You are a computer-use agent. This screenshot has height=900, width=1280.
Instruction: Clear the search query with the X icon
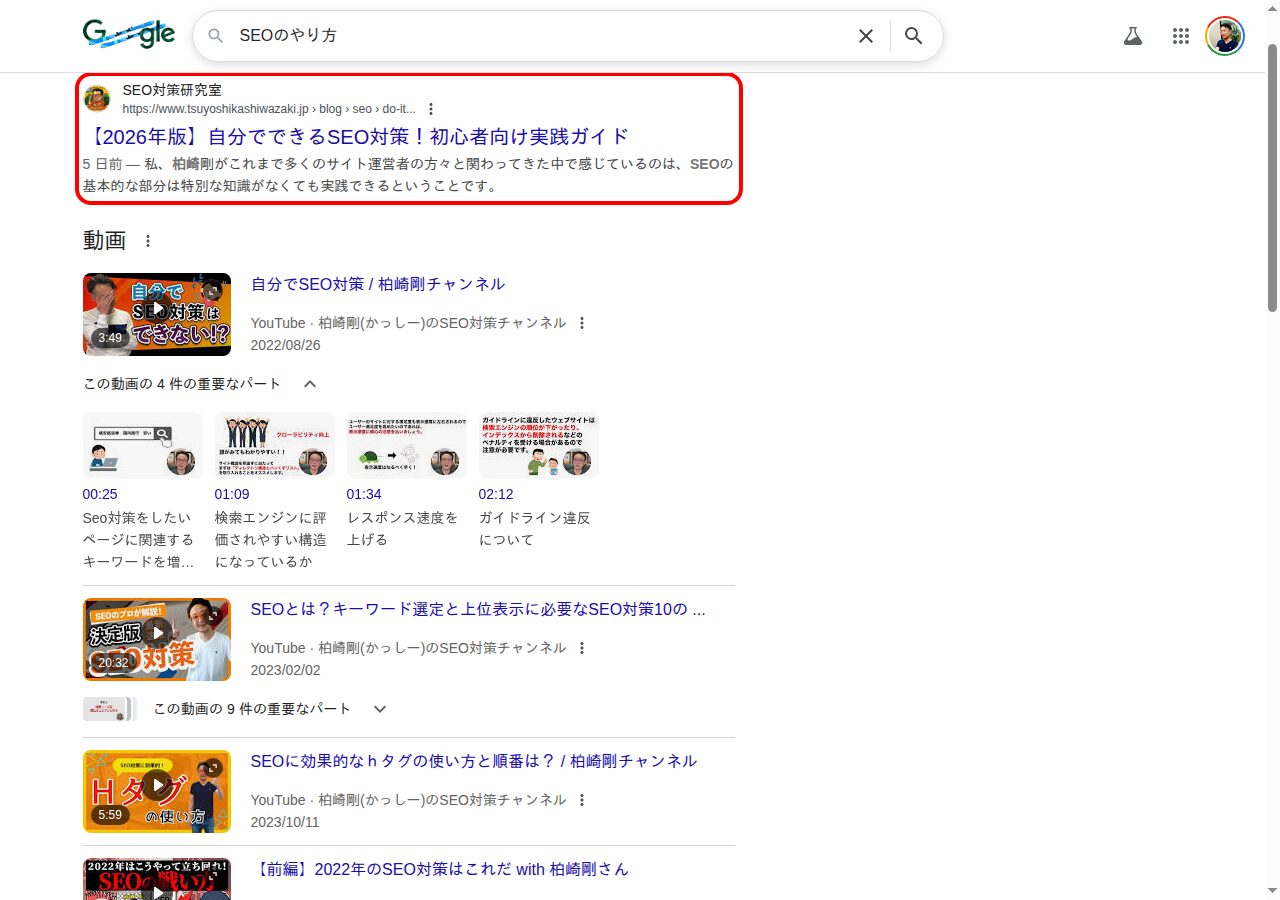(x=865, y=35)
